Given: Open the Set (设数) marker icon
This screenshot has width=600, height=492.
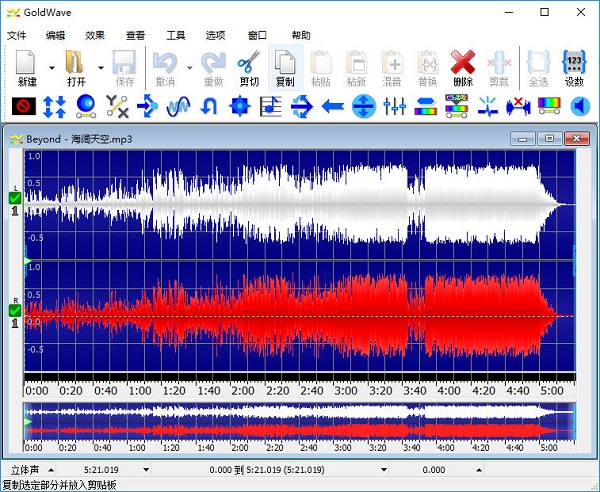Looking at the screenshot, I should click(x=574, y=62).
